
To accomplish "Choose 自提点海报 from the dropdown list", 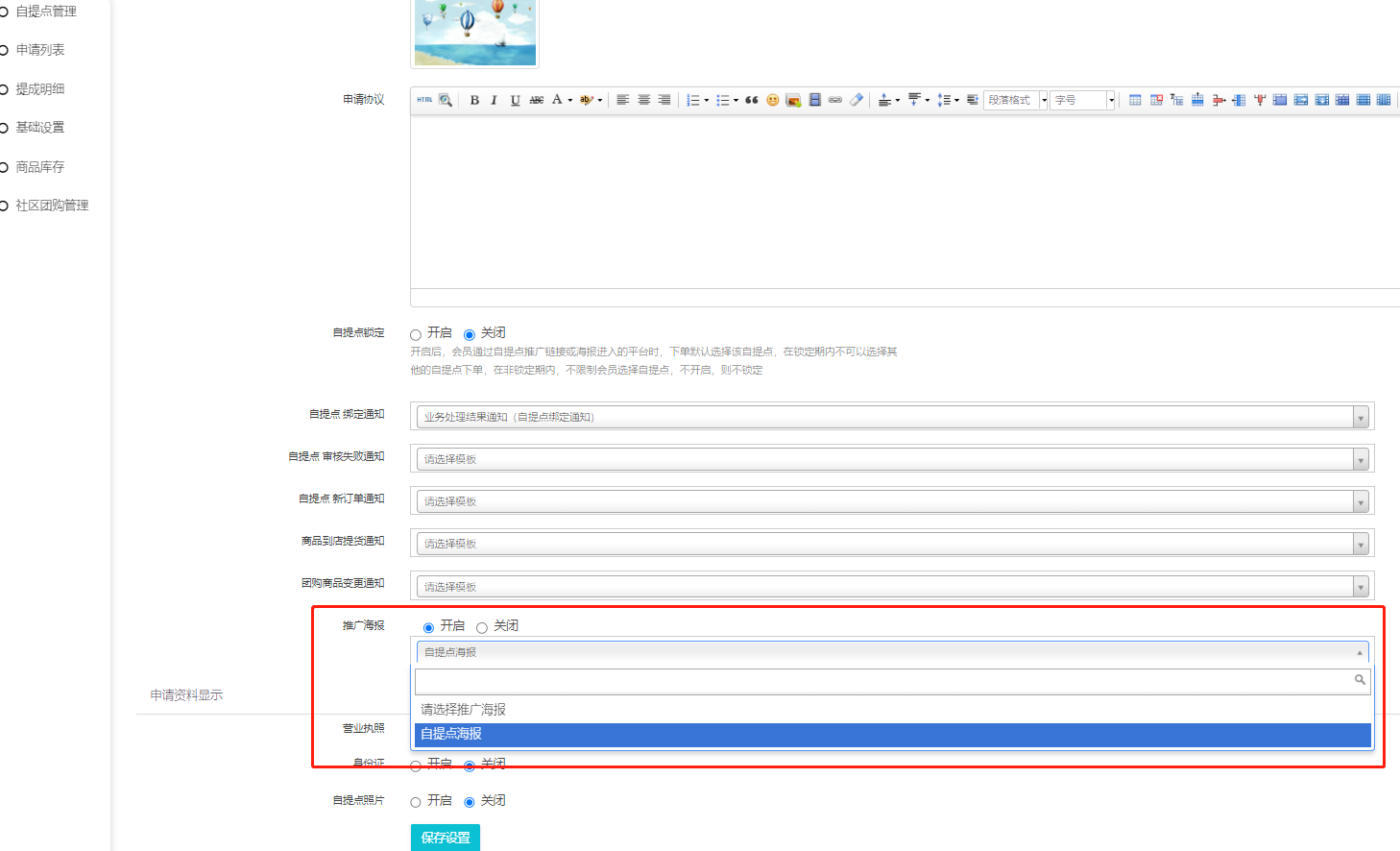I will (891, 734).
